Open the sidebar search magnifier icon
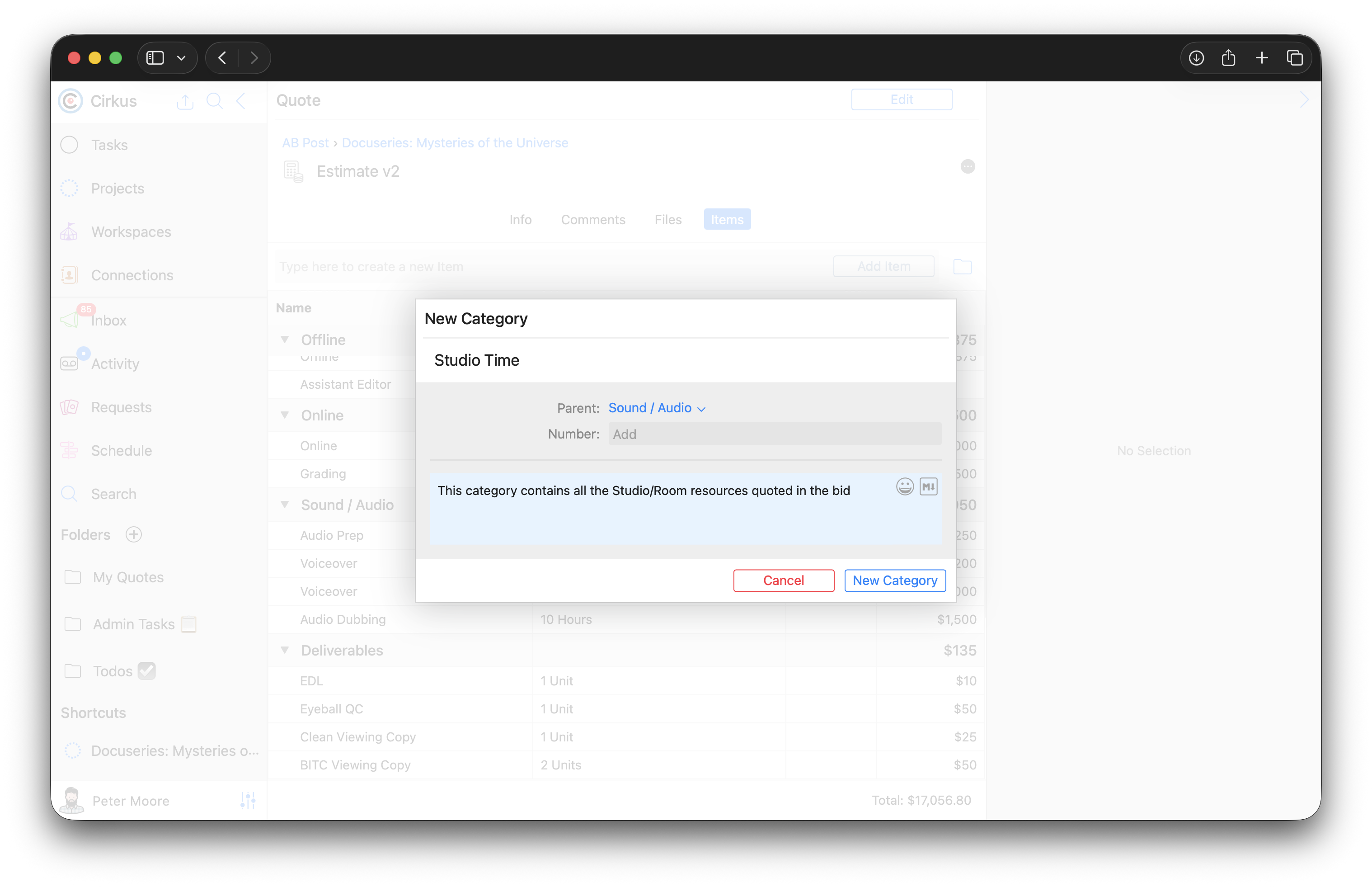 [x=214, y=101]
